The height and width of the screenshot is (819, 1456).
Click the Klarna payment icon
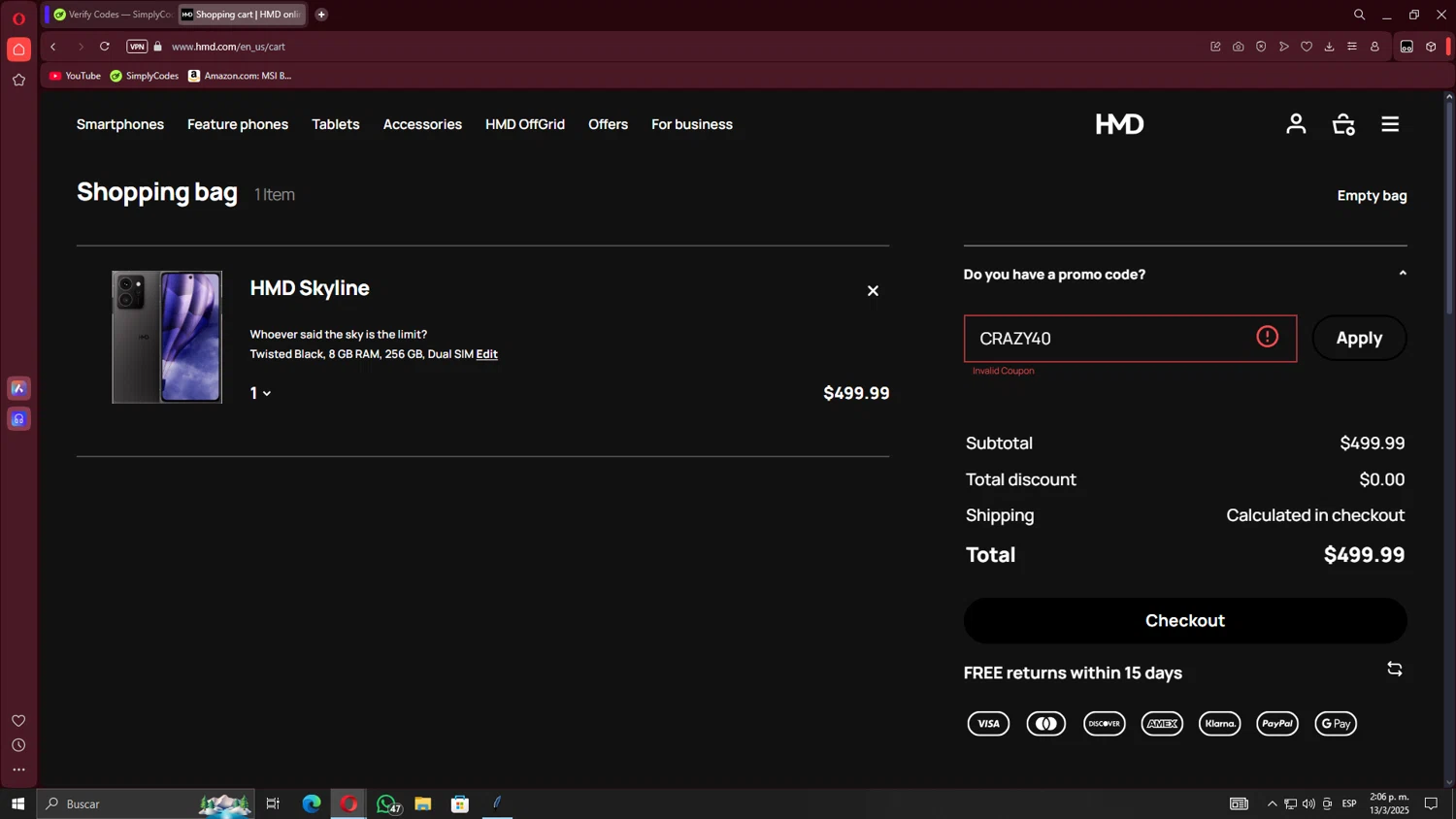coord(1220,723)
